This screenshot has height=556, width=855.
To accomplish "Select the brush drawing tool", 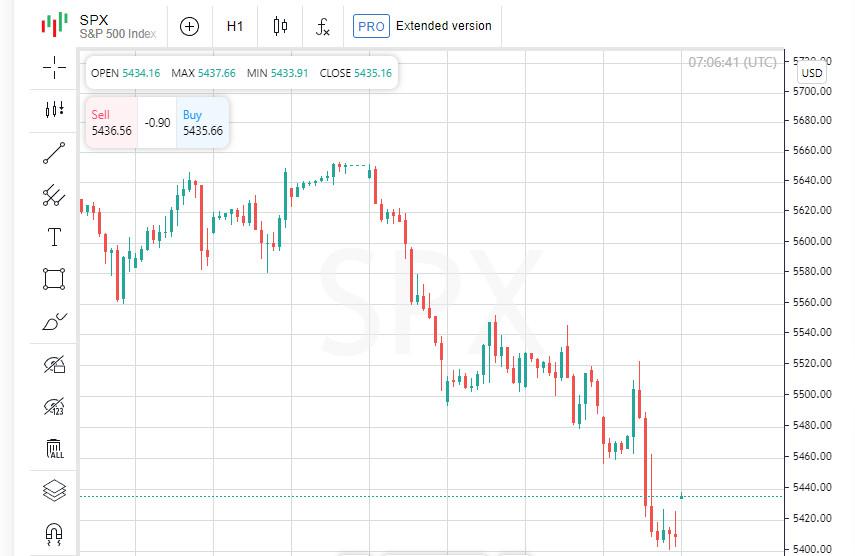I will tap(54, 322).
